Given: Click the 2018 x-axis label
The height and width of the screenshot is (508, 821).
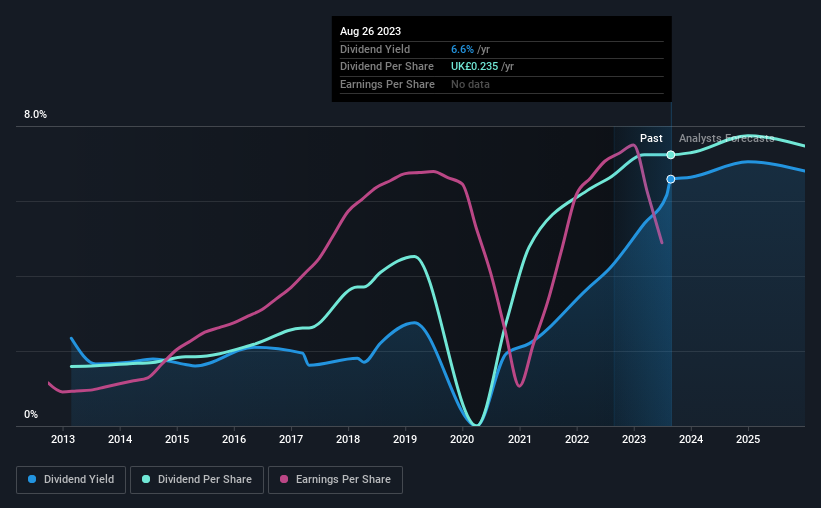Looking at the screenshot, I should point(348,439).
